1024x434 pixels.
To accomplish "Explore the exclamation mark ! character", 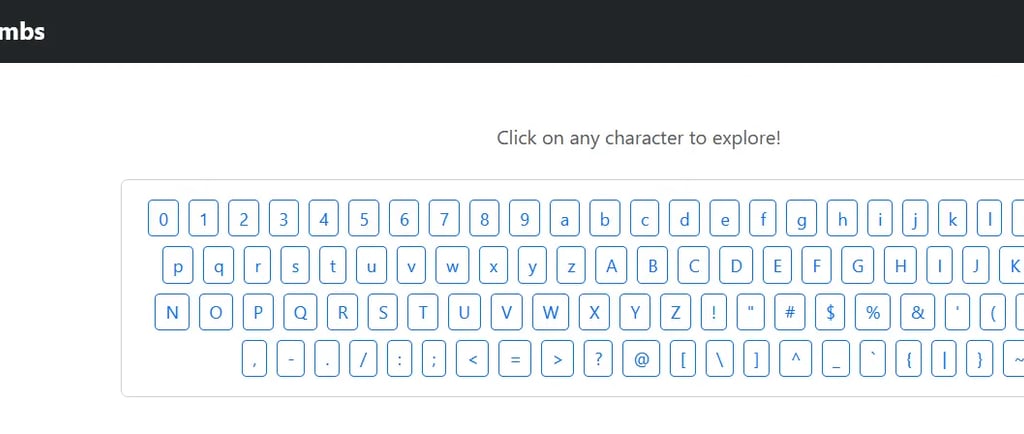I will click(x=714, y=312).
